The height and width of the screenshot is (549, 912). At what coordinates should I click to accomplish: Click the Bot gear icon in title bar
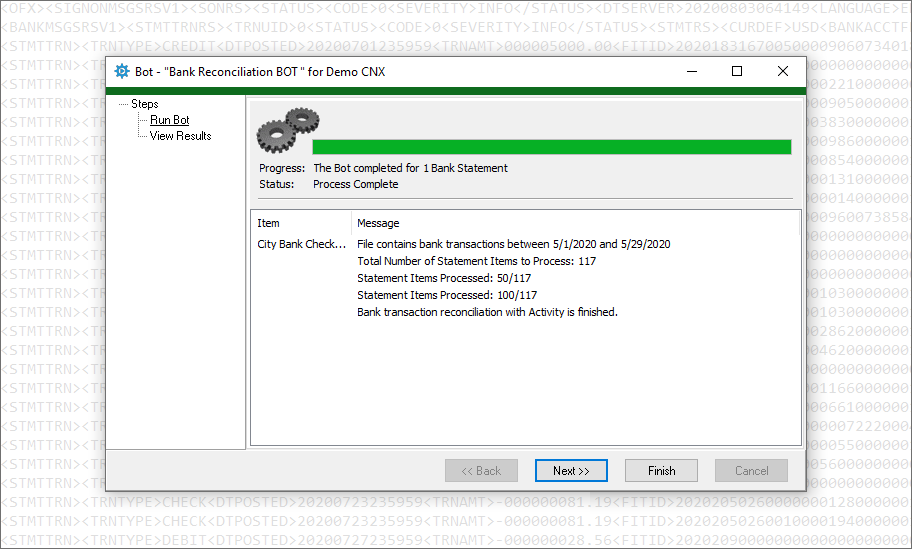point(122,72)
